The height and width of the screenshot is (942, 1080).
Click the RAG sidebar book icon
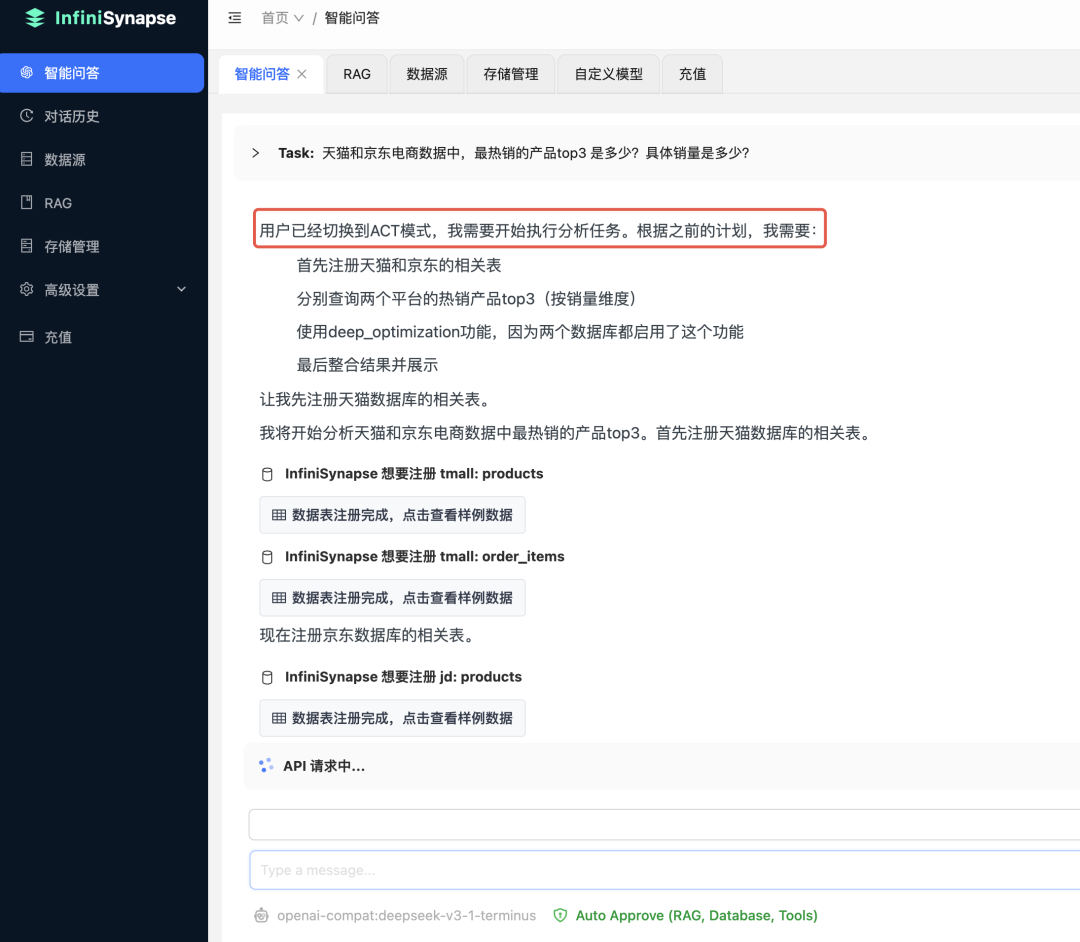27,202
